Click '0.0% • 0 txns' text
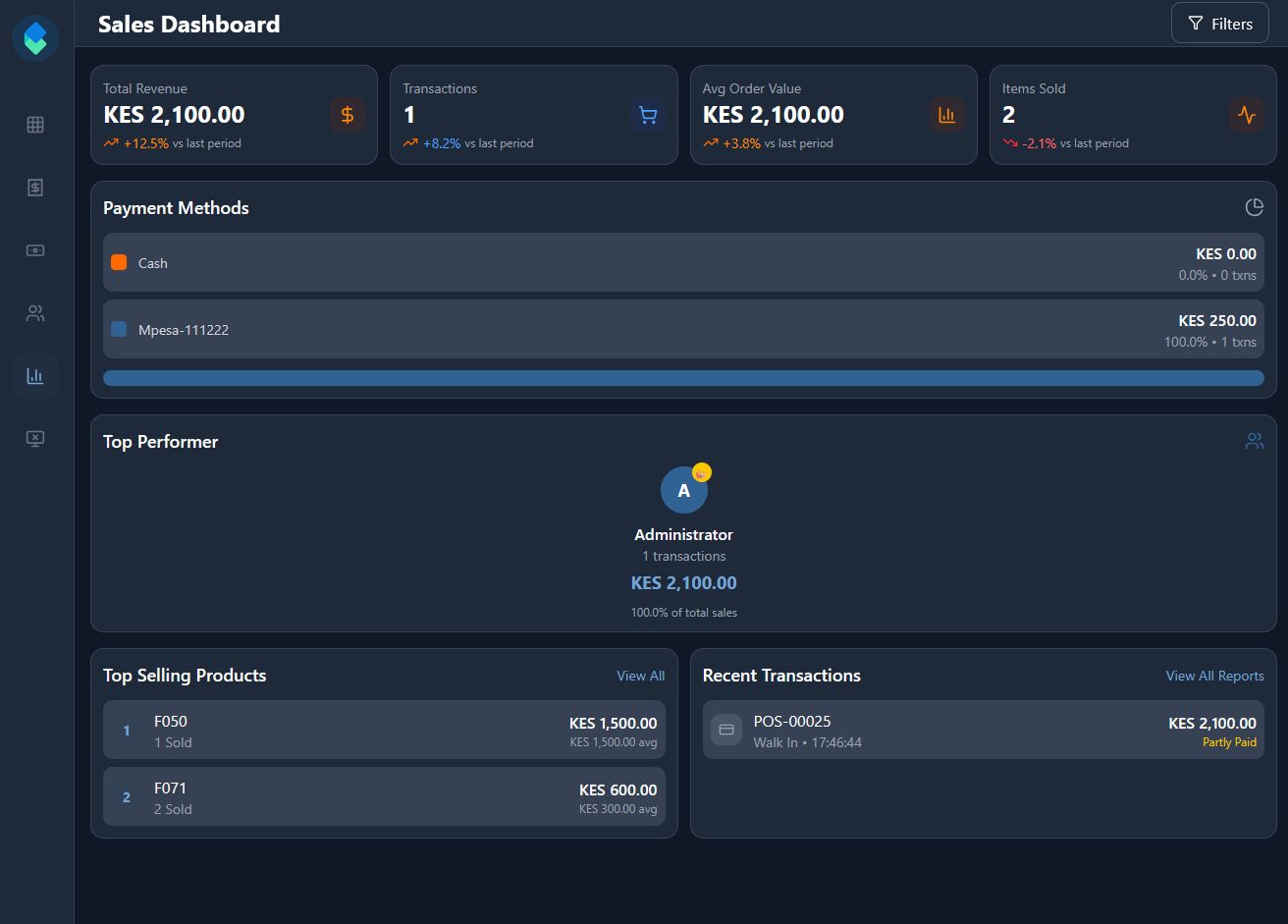 tap(1217, 275)
